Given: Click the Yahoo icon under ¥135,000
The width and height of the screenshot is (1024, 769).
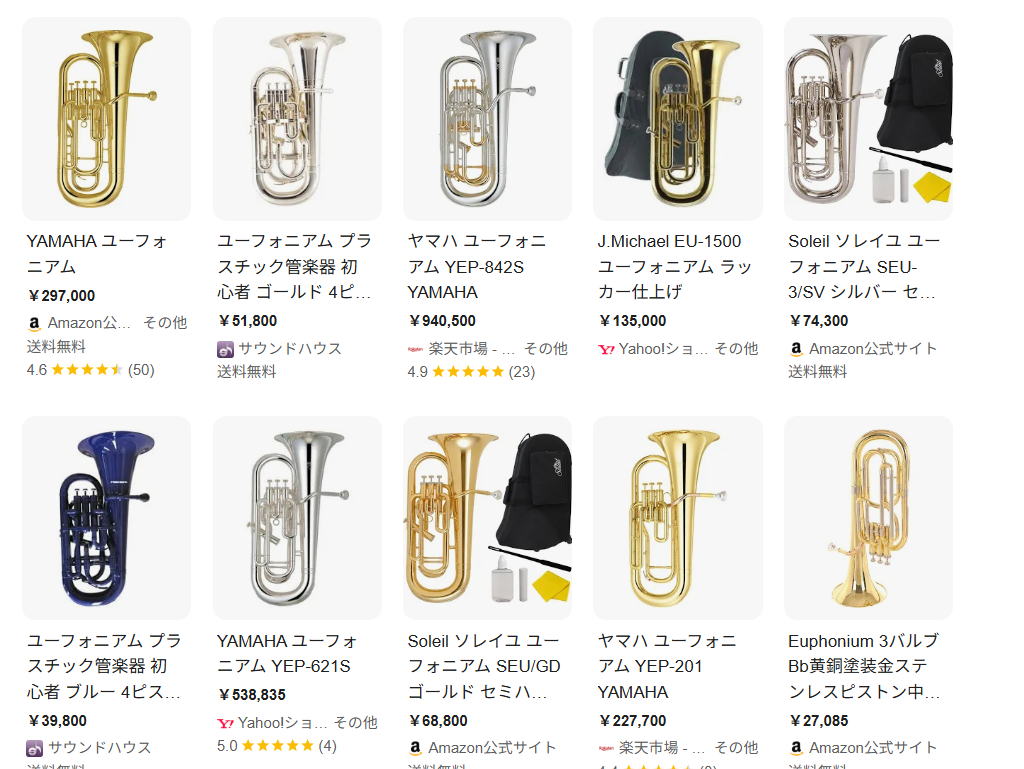Looking at the screenshot, I should tap(606, 349).
